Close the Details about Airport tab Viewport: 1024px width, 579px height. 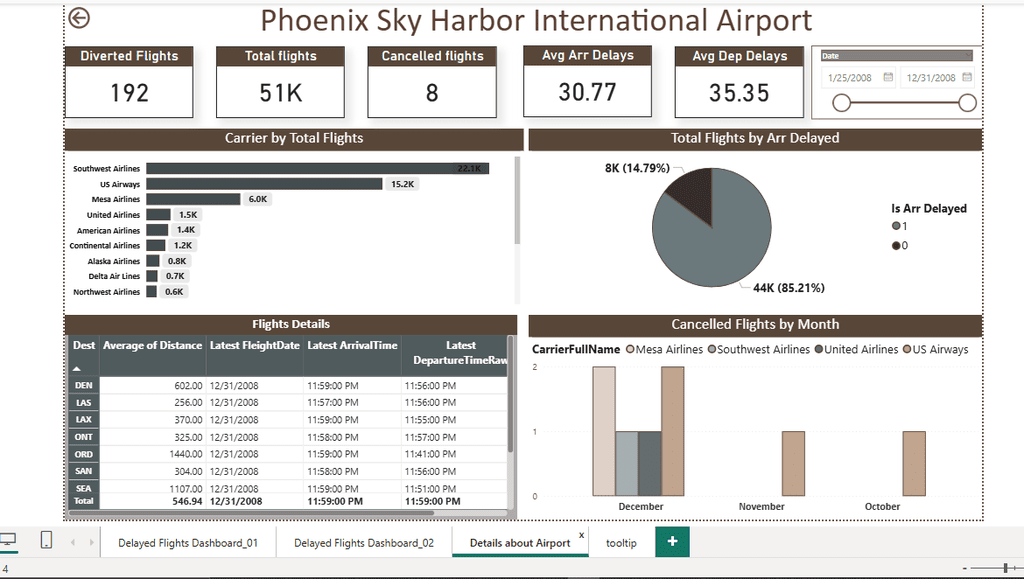pos(581,535)
